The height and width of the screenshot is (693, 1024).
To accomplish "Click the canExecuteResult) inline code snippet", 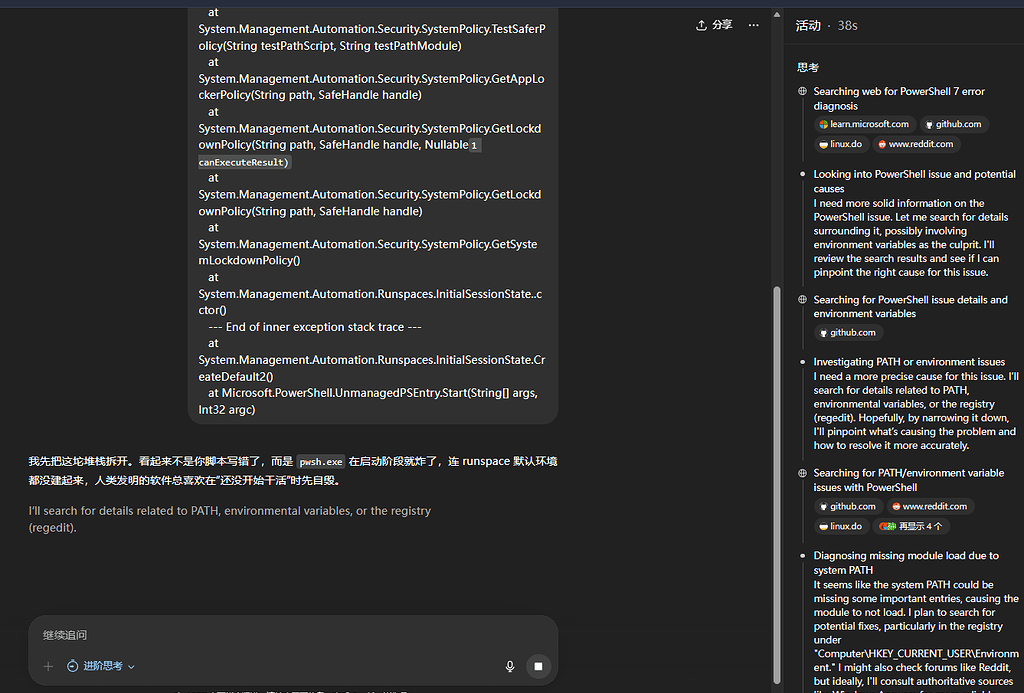I will tap(244, 162).
